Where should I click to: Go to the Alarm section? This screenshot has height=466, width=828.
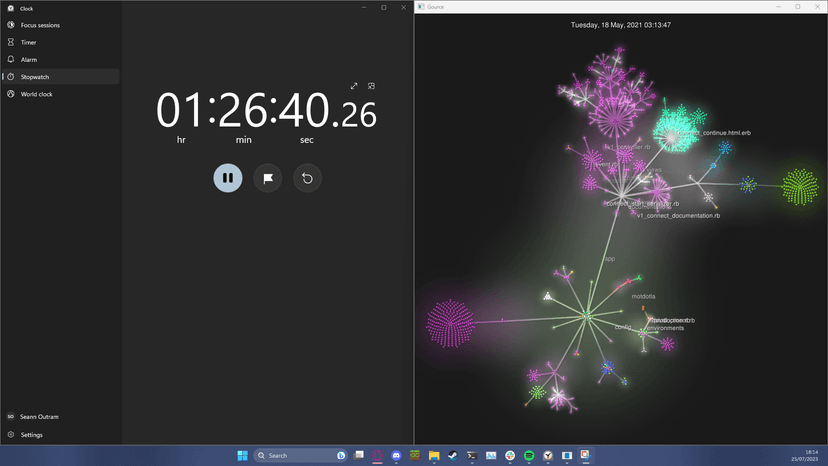(x=29, y=59)
